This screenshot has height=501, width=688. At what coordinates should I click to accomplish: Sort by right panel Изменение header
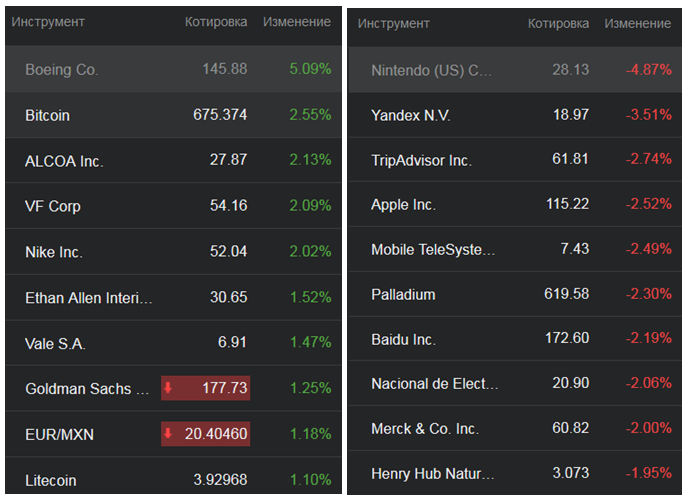638,23
